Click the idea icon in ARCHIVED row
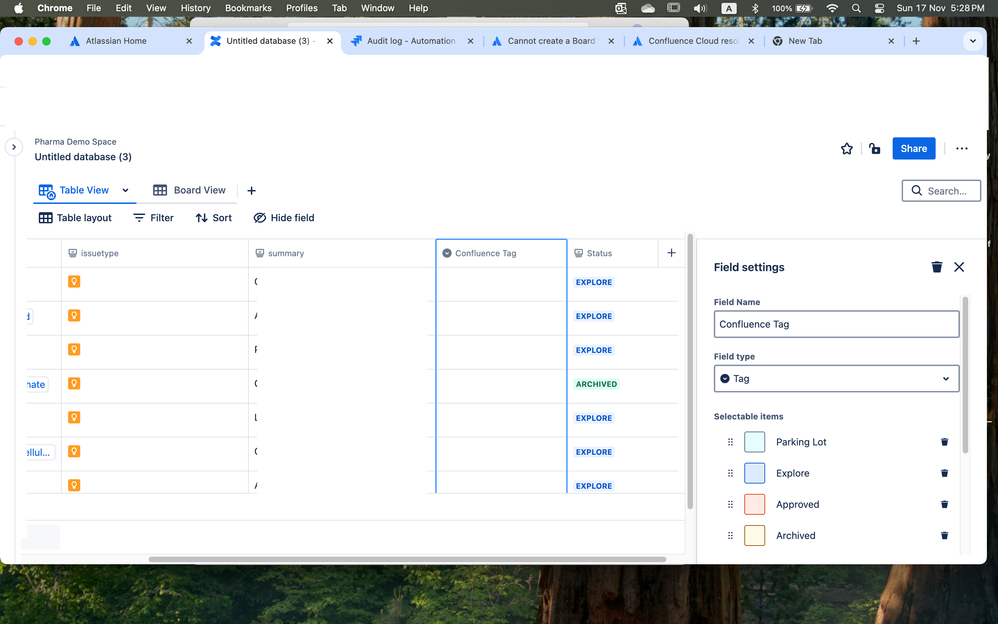This screenshot has width=998, height=624. pyautogui.click(x=74, y=383)
